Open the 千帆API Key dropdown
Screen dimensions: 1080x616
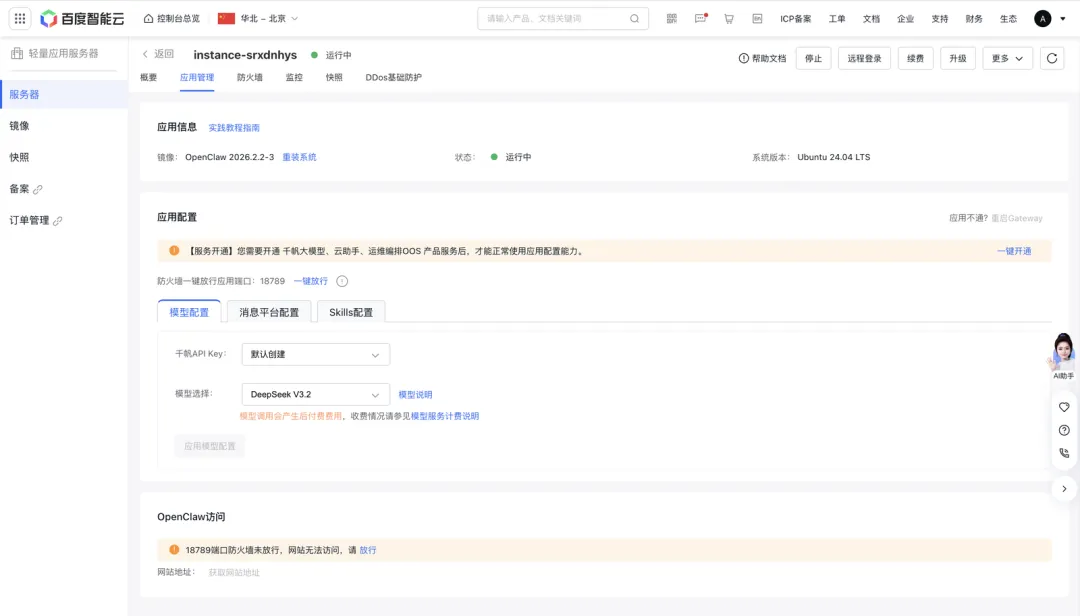pos(315,354)
